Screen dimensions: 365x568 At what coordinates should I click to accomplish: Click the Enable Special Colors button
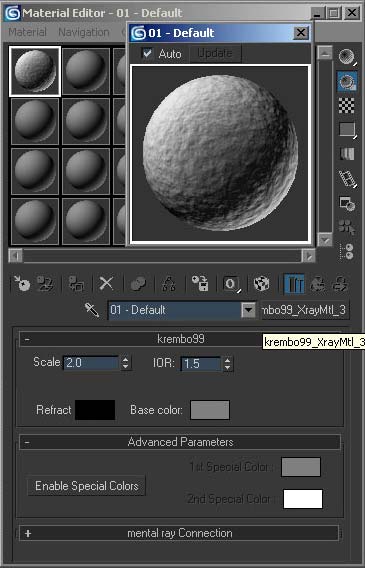click(87, 486)
